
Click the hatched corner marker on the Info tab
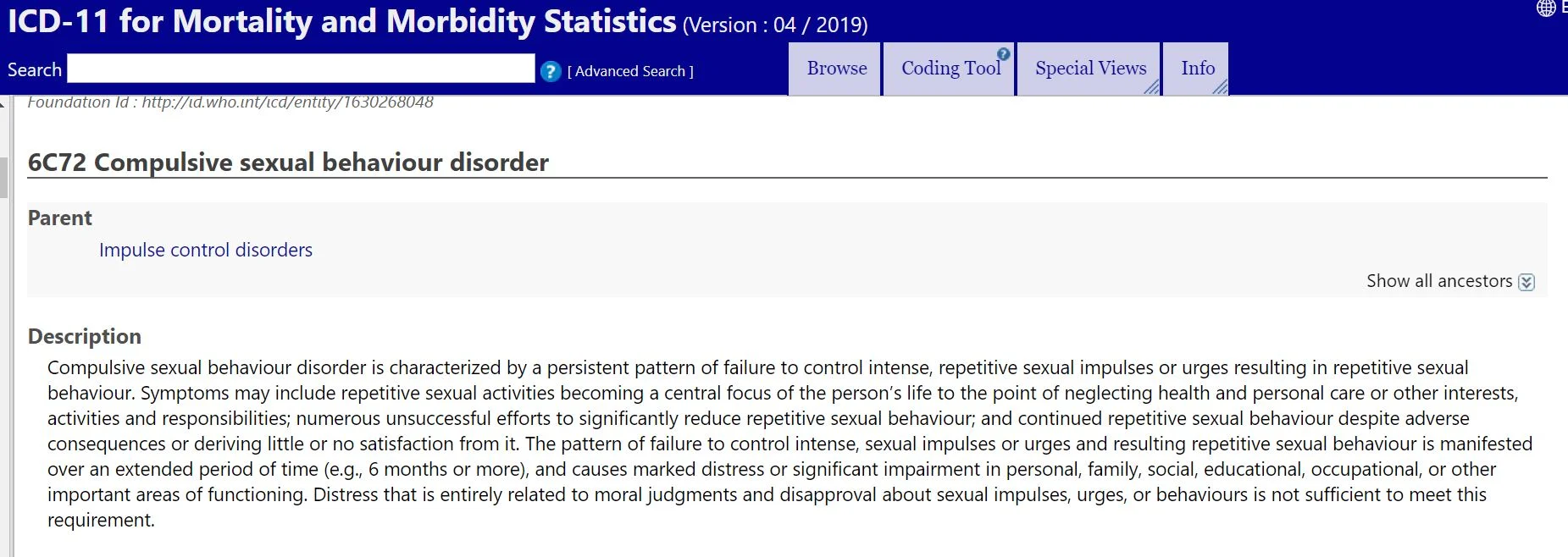[1220, 87]
